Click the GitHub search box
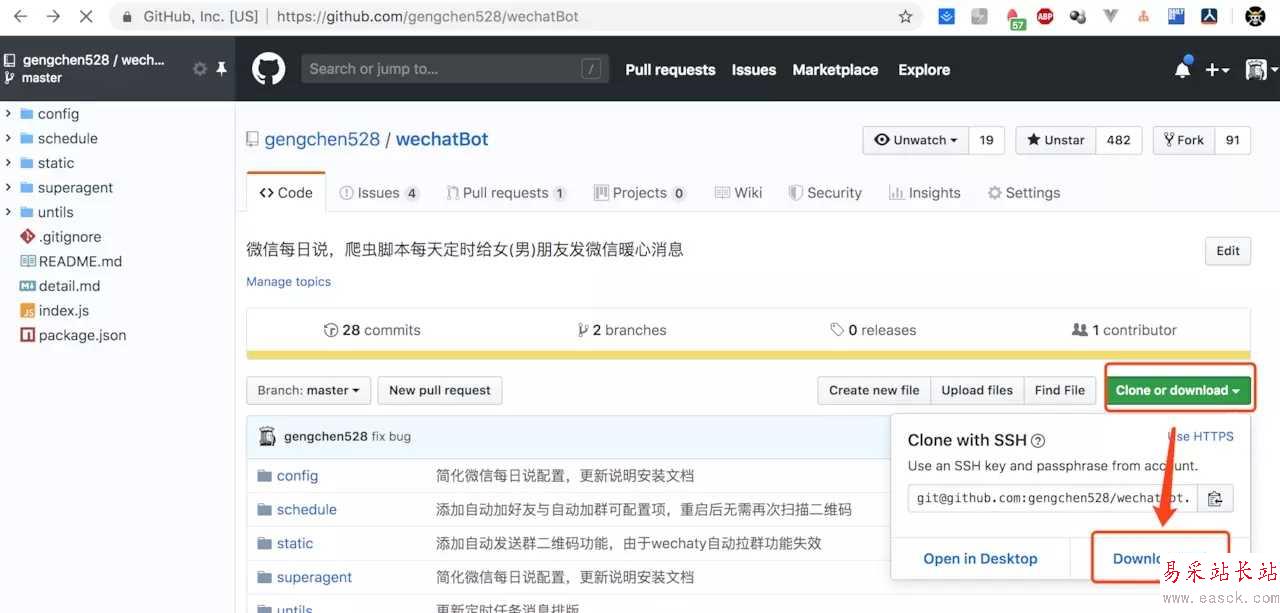The height and width of the screenshot is (613, 1280). point(455,69)
